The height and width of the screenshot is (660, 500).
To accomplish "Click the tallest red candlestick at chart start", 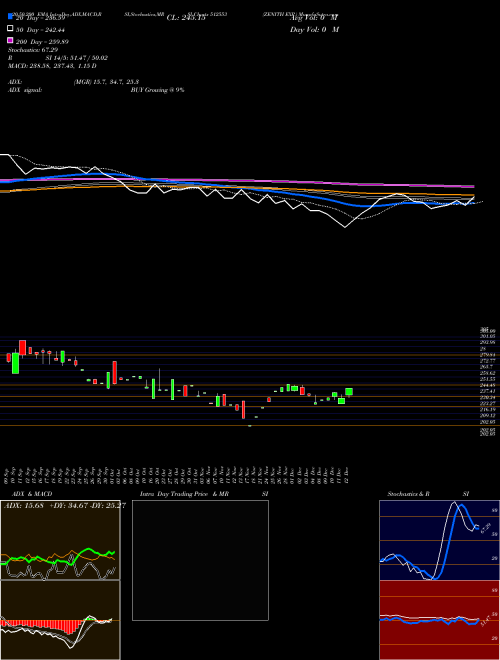I will (22, 347).
